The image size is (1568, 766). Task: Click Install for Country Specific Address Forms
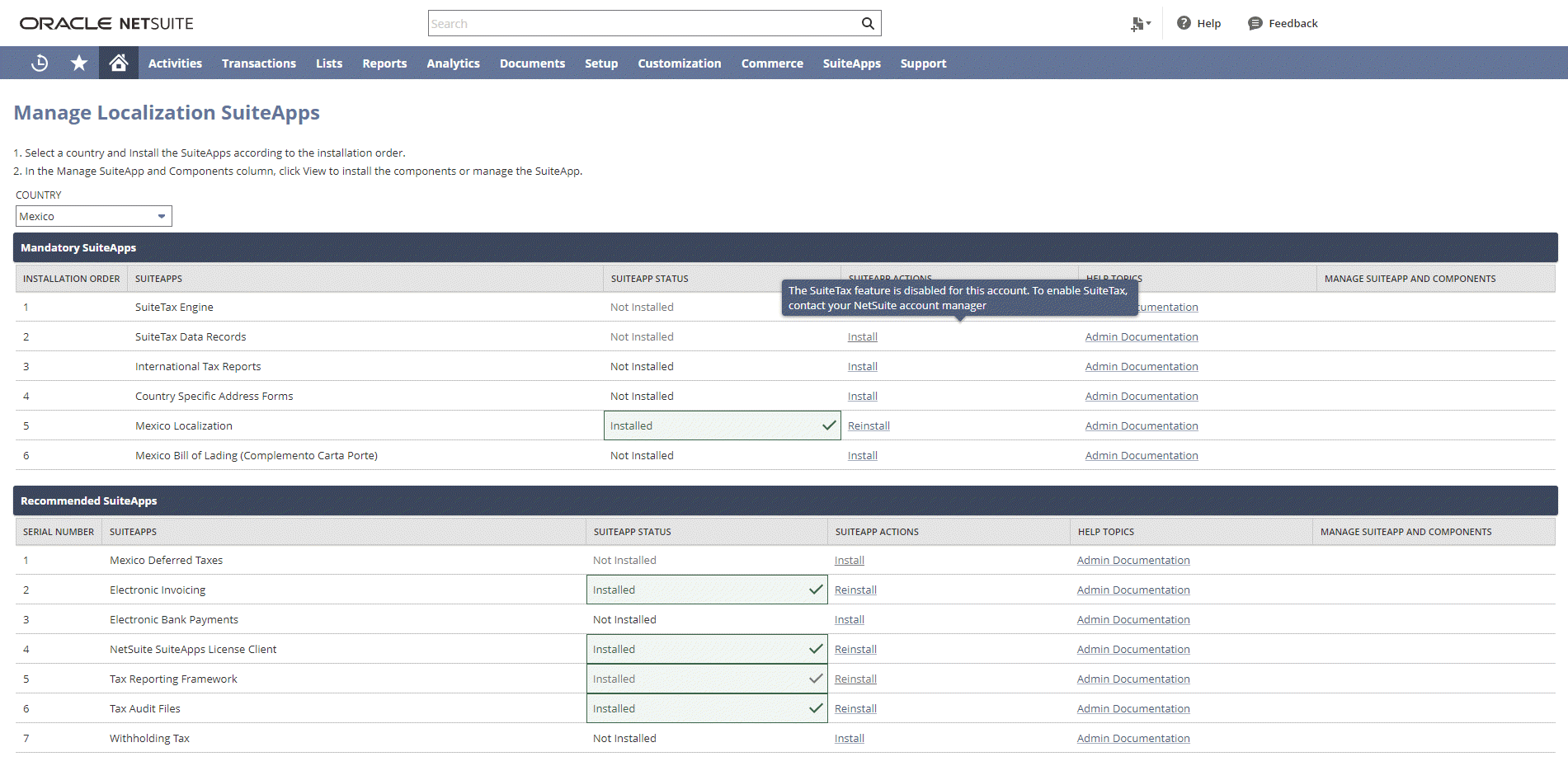[863, 396]
